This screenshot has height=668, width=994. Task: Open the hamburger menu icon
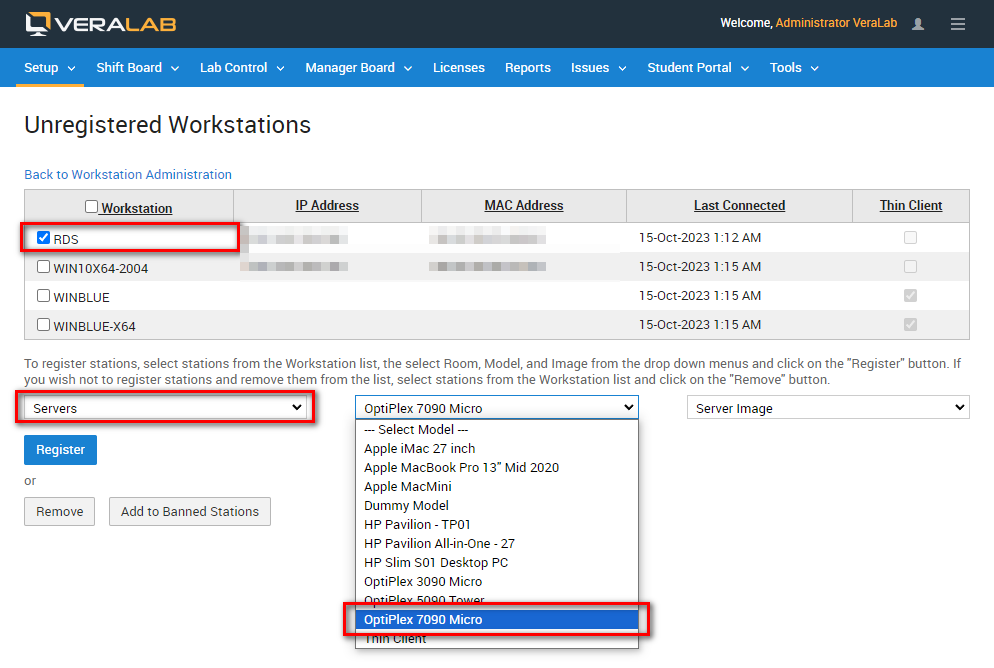pos(957,24)
